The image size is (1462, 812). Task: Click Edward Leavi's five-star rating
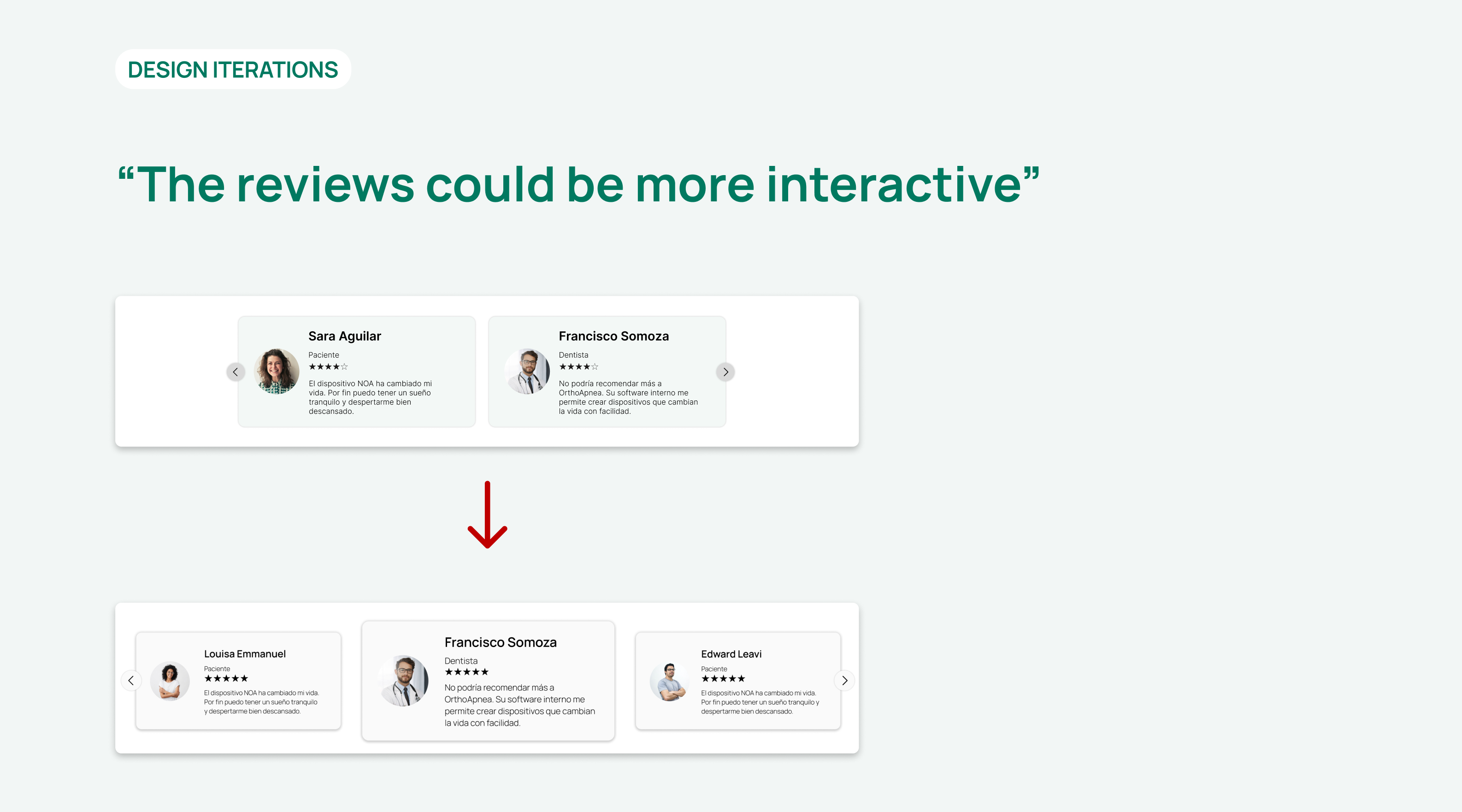point(723,679)
